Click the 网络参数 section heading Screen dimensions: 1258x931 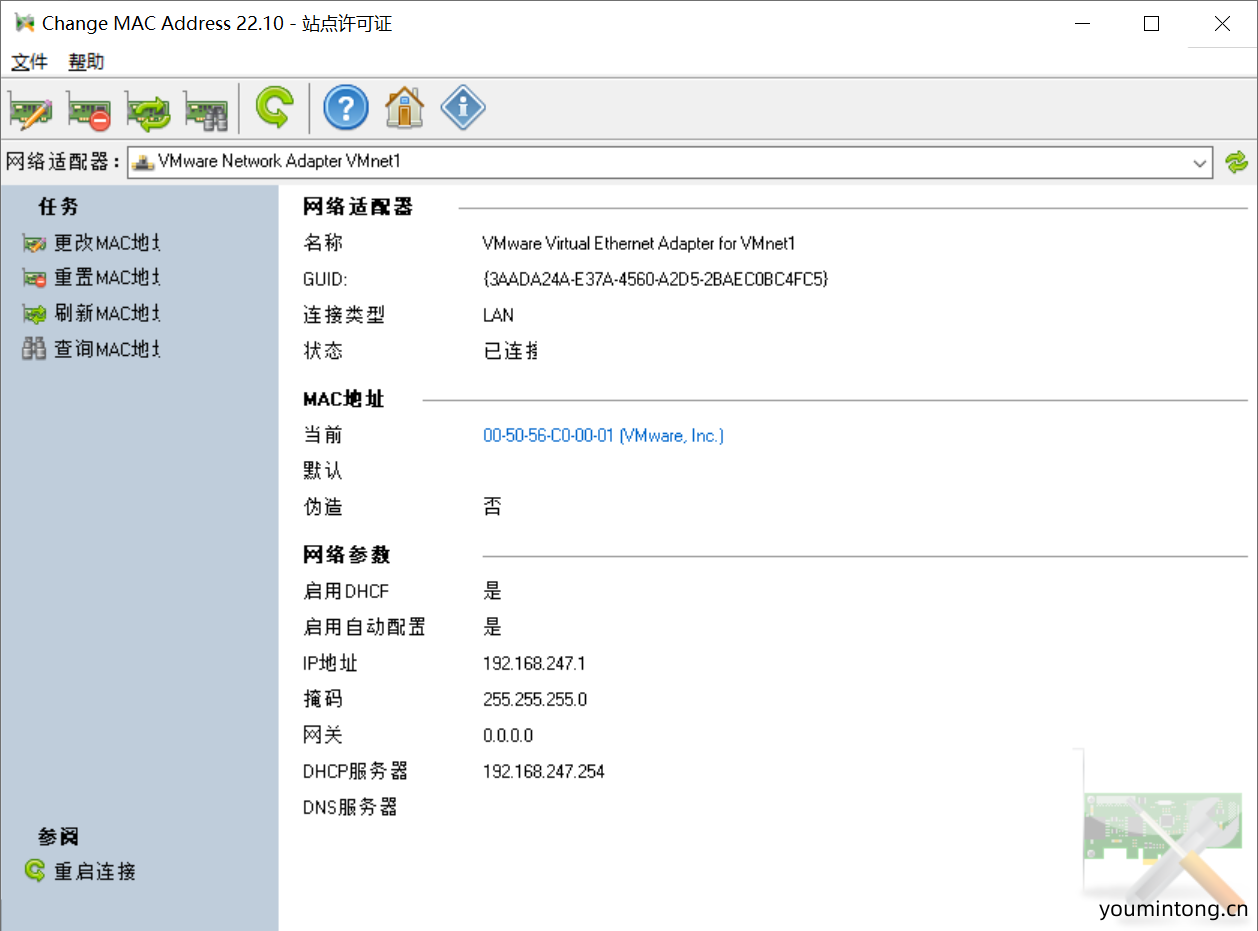(347, 555)
